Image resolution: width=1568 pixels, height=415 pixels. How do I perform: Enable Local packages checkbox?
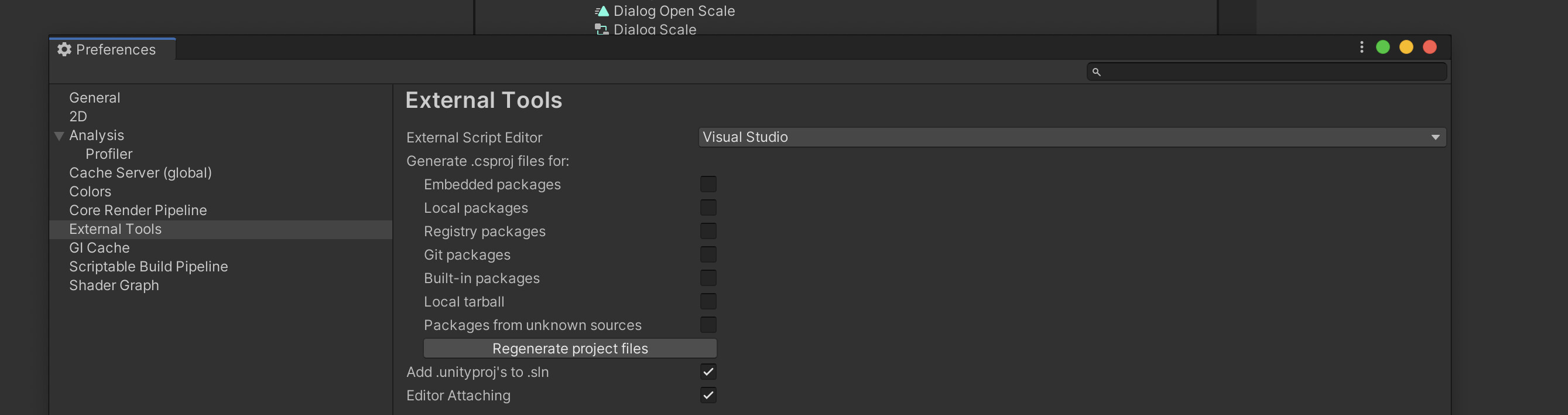click(708, 207)
